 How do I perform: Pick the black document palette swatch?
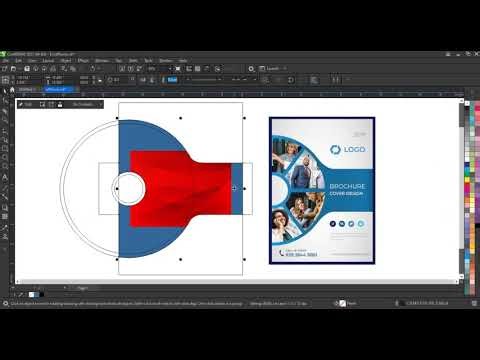point(42,295)
